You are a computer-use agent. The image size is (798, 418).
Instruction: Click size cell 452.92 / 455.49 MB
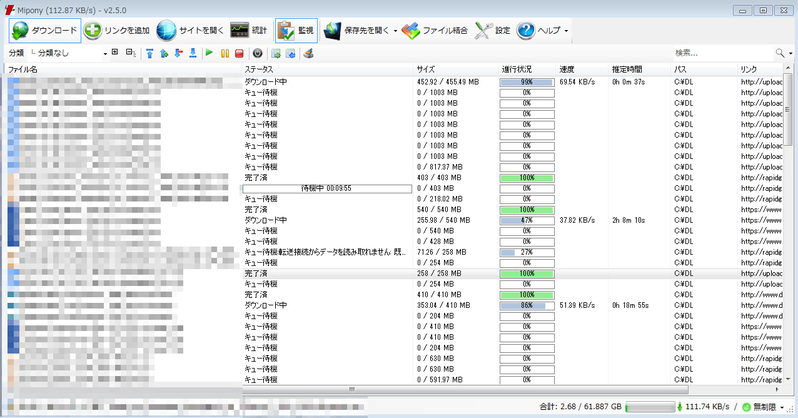(x=448, y=82)
